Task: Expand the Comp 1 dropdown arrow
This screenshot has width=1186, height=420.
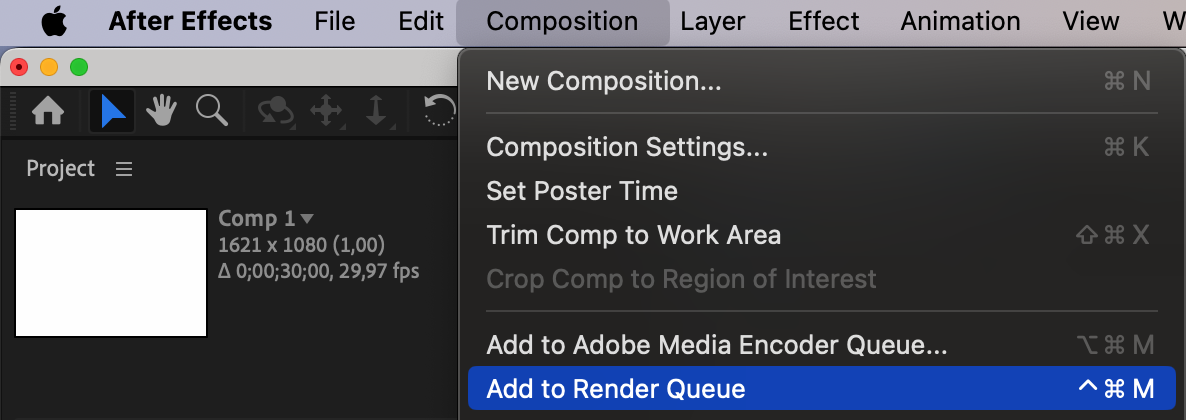Action: click(307, 218)
